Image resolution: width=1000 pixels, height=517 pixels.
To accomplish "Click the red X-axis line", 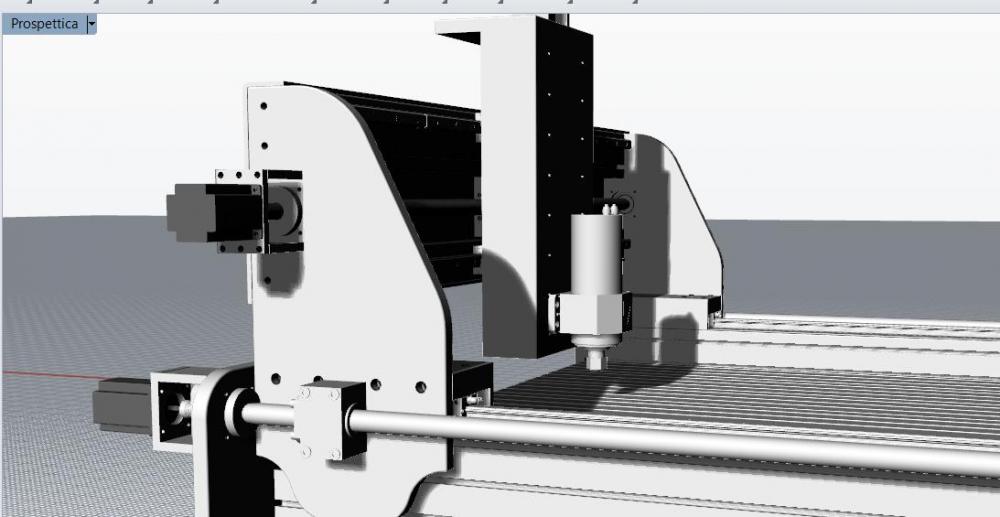I will coord(40,375).
